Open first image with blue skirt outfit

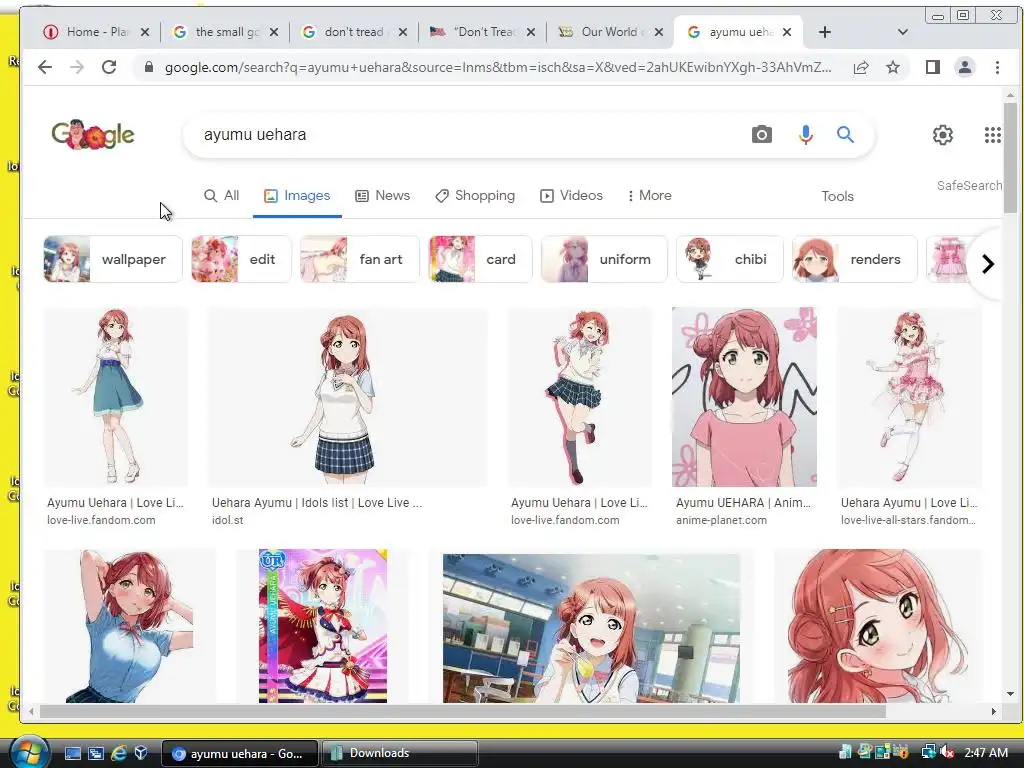116,397
